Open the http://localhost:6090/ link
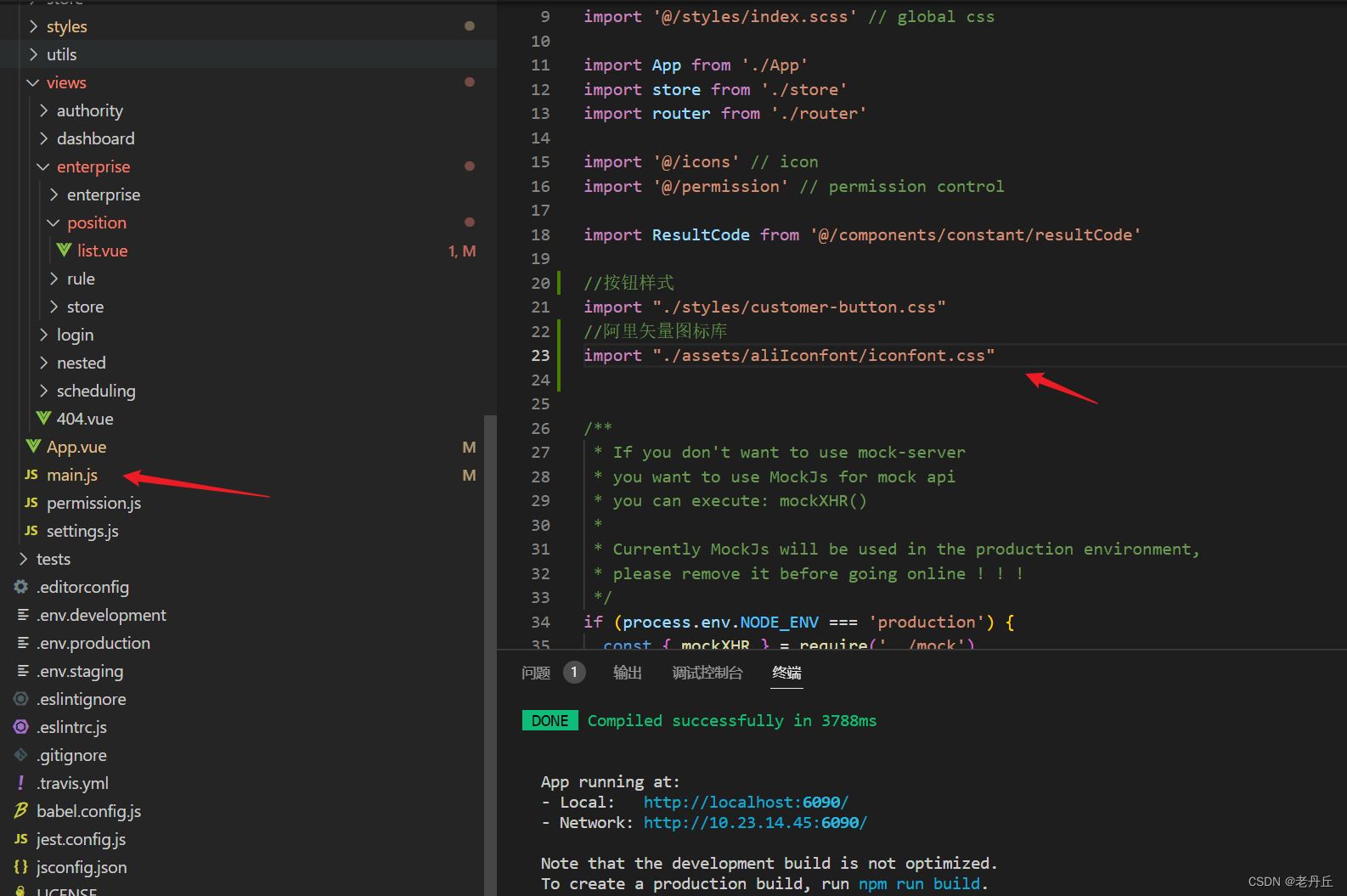 pos(746,802)
